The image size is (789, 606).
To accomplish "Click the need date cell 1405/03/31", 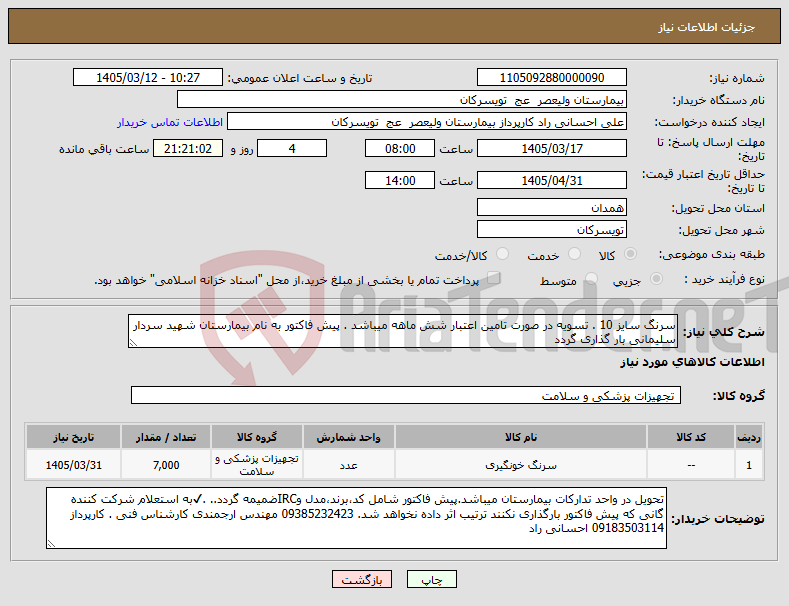I will [x=73, y=465].
